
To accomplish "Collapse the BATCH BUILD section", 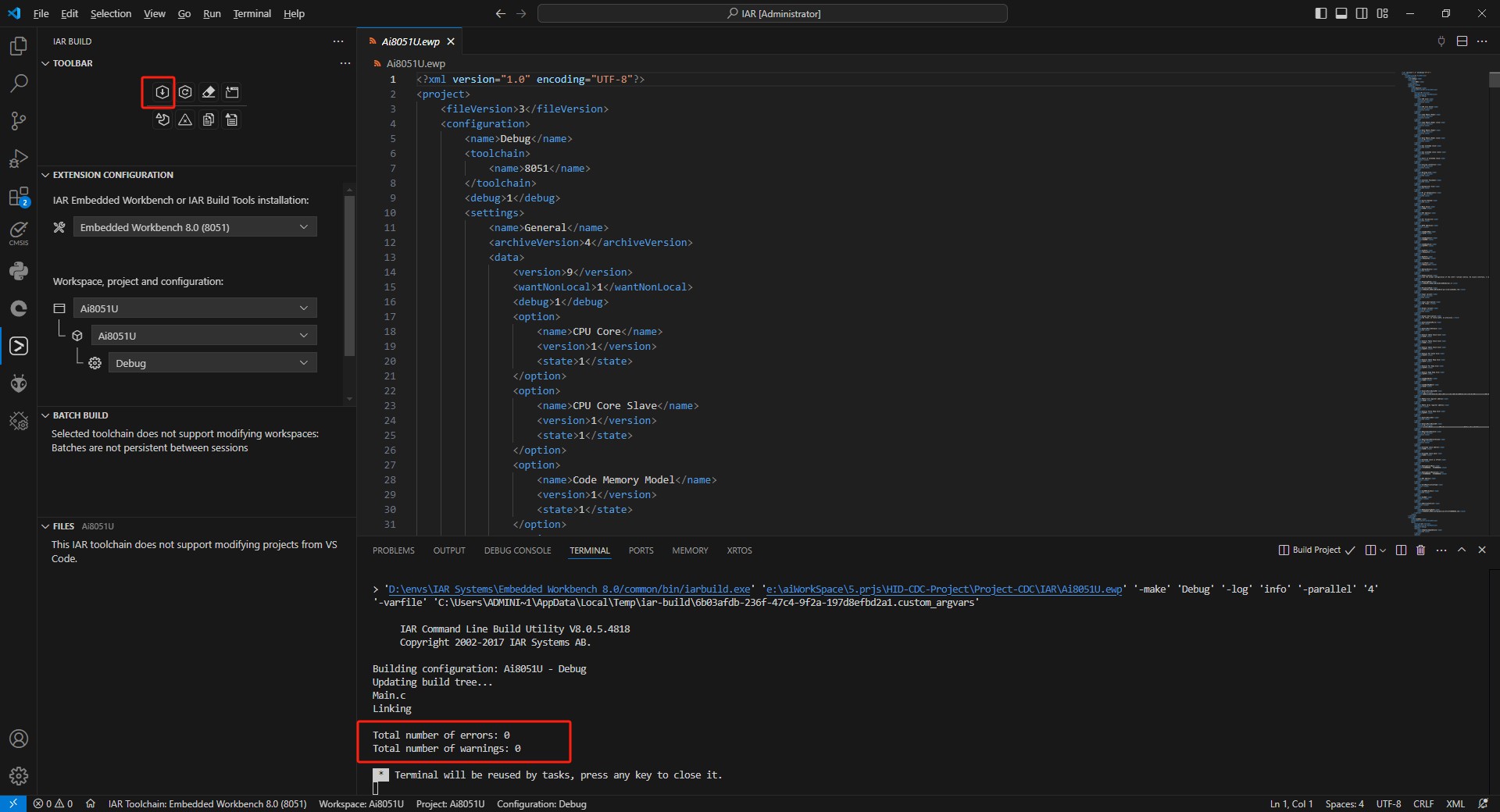I will (x=45, y=415).
